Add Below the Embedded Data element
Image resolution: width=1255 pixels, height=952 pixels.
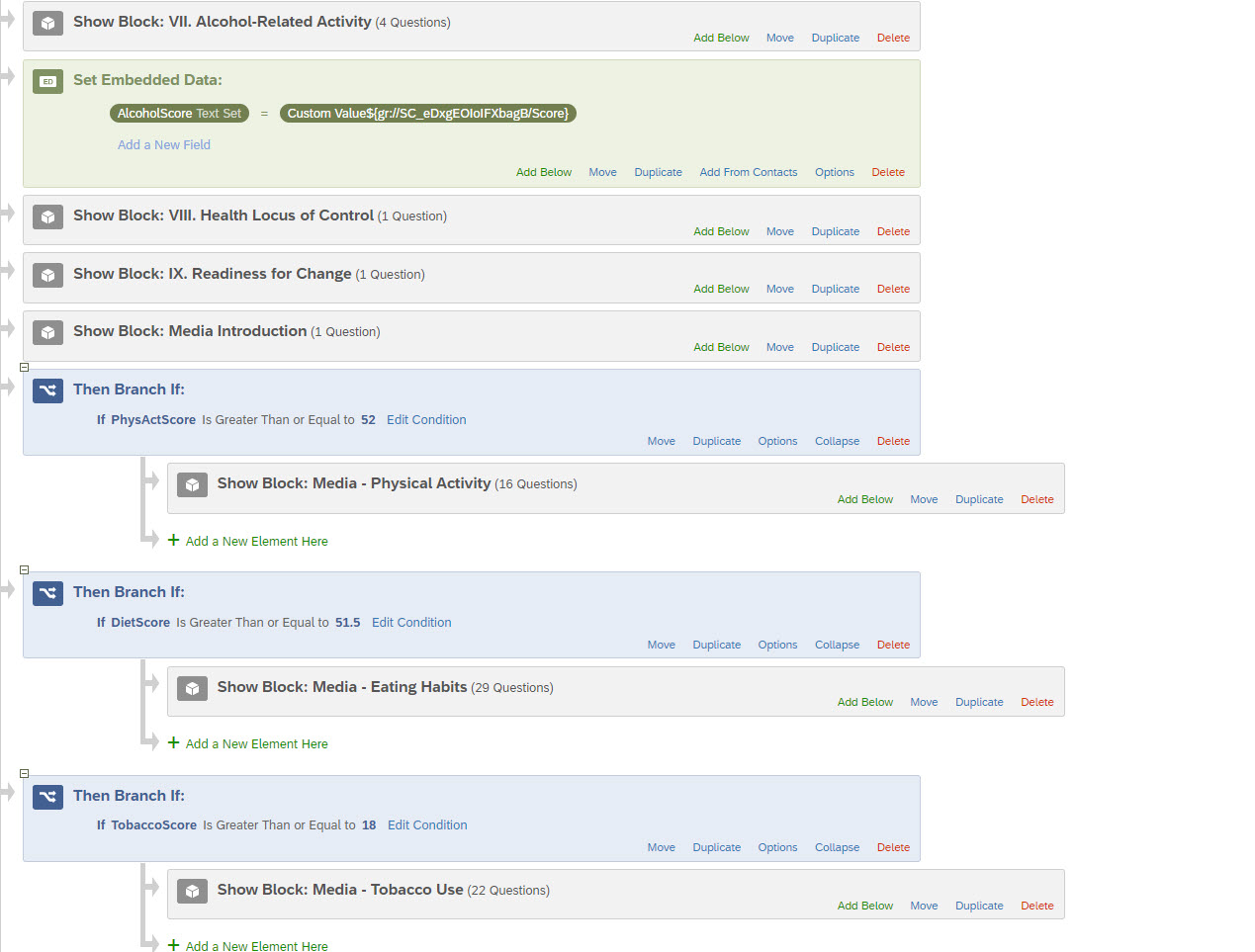click(x=544, y=173)
